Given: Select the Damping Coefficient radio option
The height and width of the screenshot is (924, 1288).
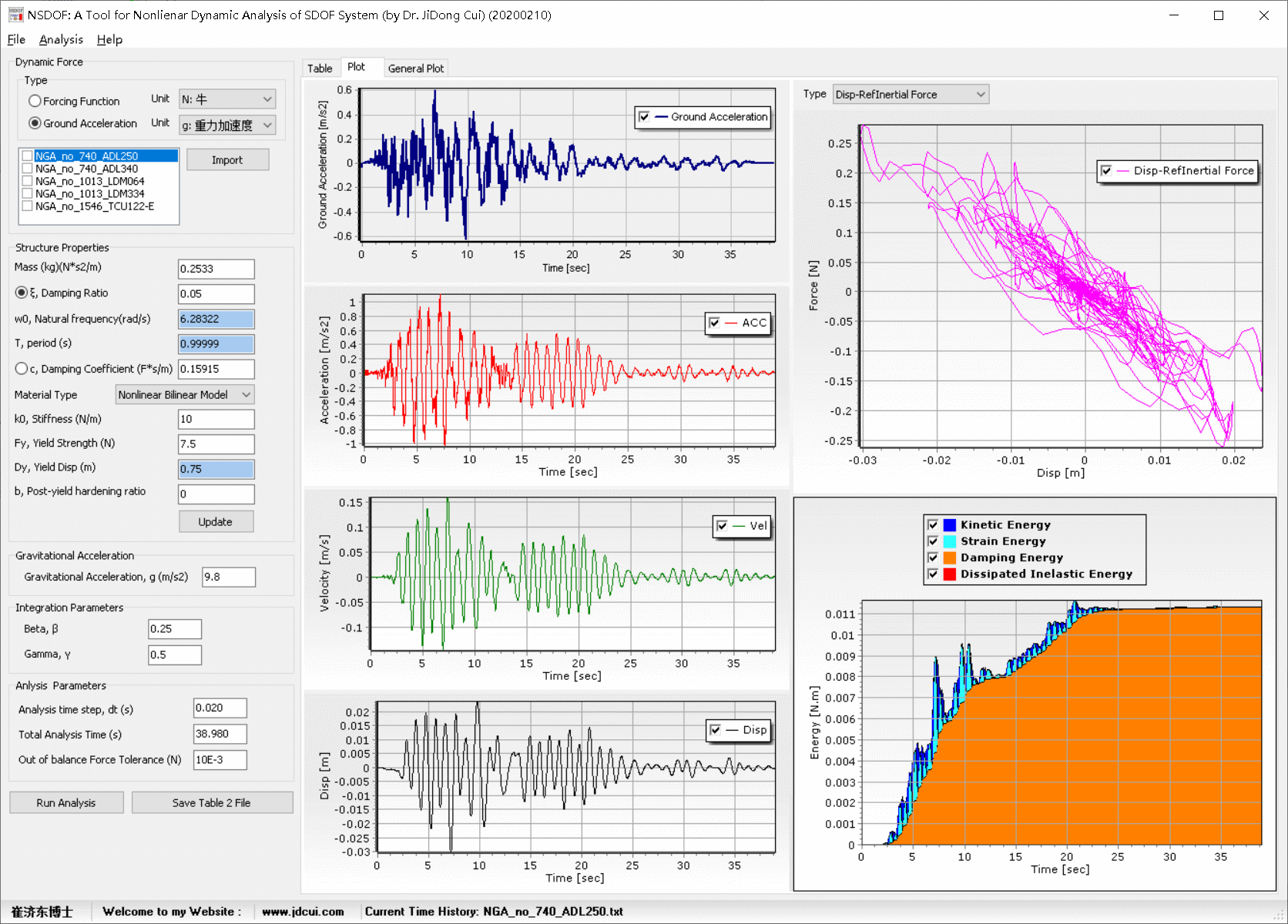Looking at the screenshot, I should pyautogui.click(x=22, y=369).
